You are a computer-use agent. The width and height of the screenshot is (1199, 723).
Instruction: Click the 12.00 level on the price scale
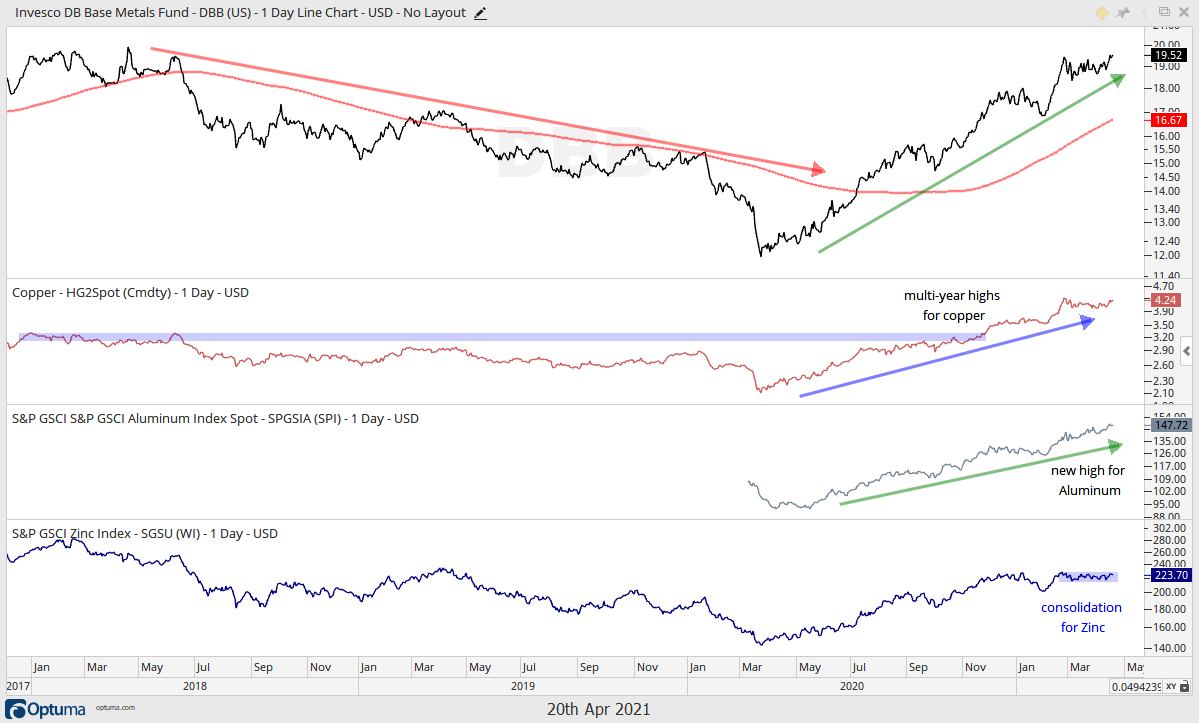click(x=1166, y=256)
